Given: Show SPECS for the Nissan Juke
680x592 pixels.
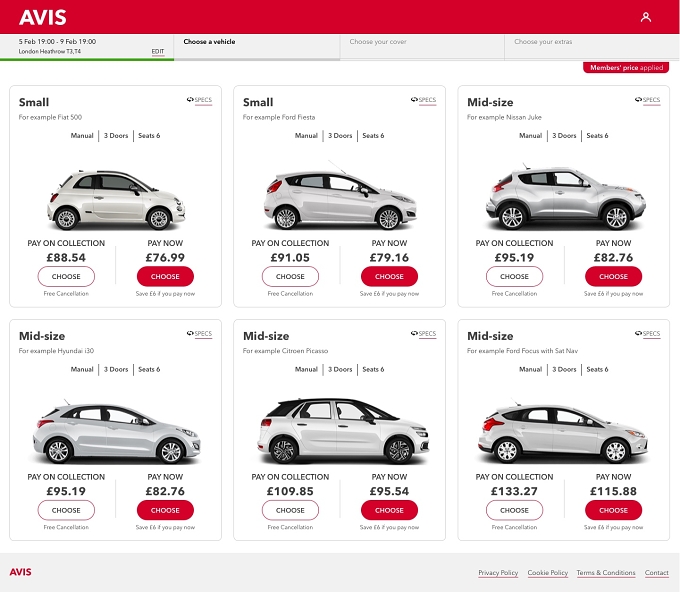Looking at the screenshot, I should click(x=647, y=100).
